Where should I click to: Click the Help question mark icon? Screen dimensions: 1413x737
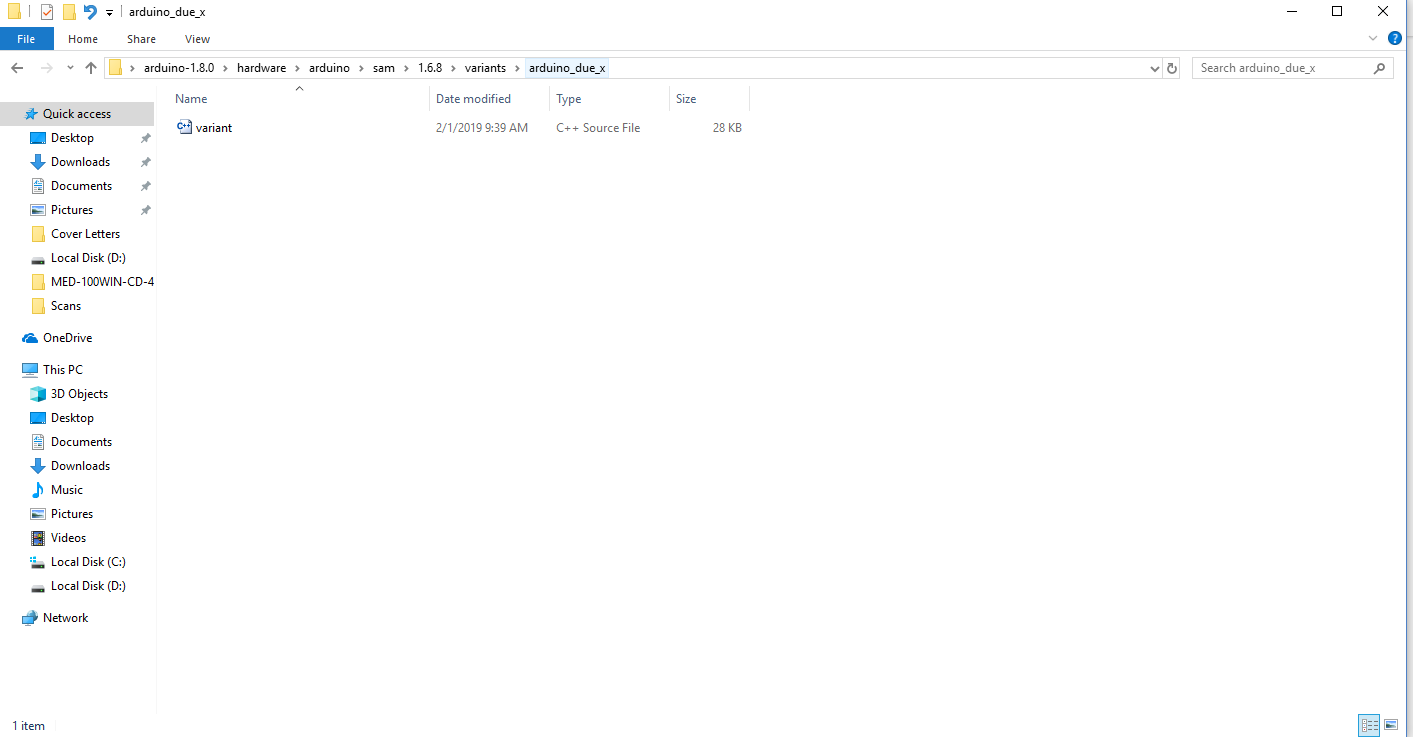(1395, 38)
